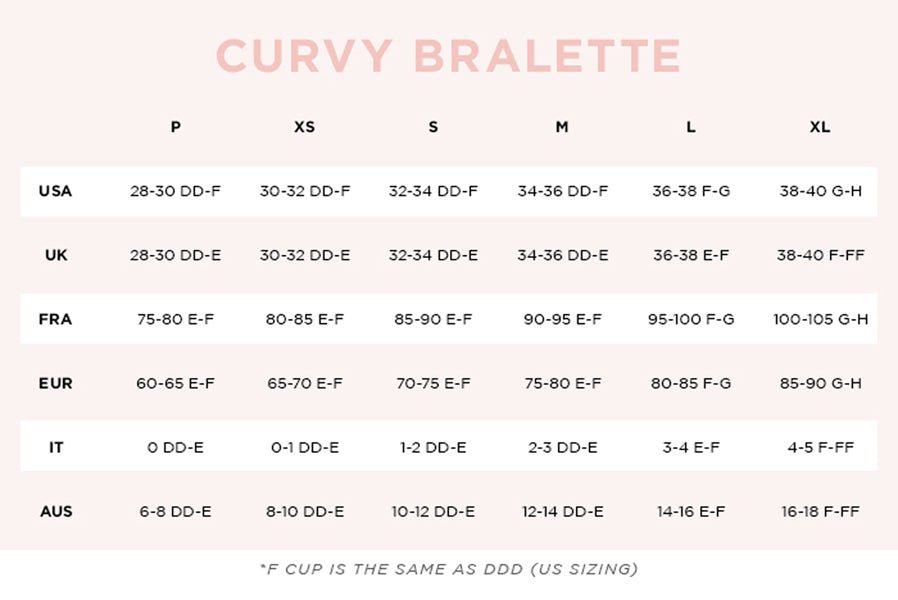This screenshot has width=898, height=600.
Task: Click the IT 0 DD-E cell
Action: [175, 447]
